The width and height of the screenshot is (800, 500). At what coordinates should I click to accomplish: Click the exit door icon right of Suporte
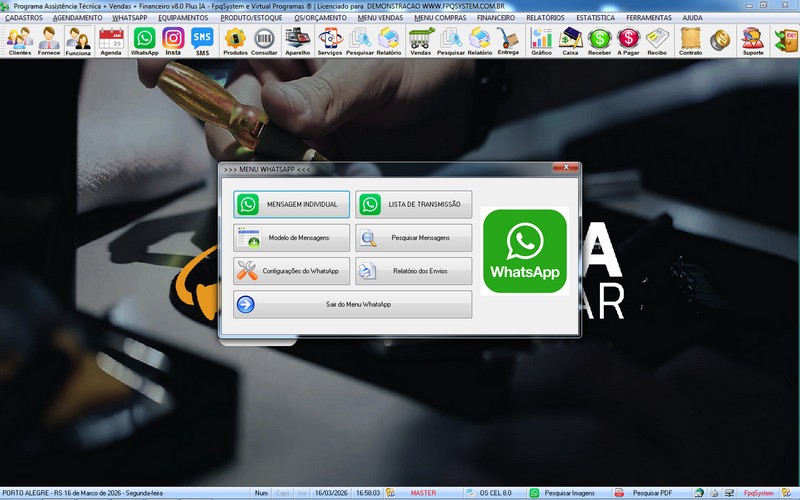pyautogui.click(x=786, y=41)
